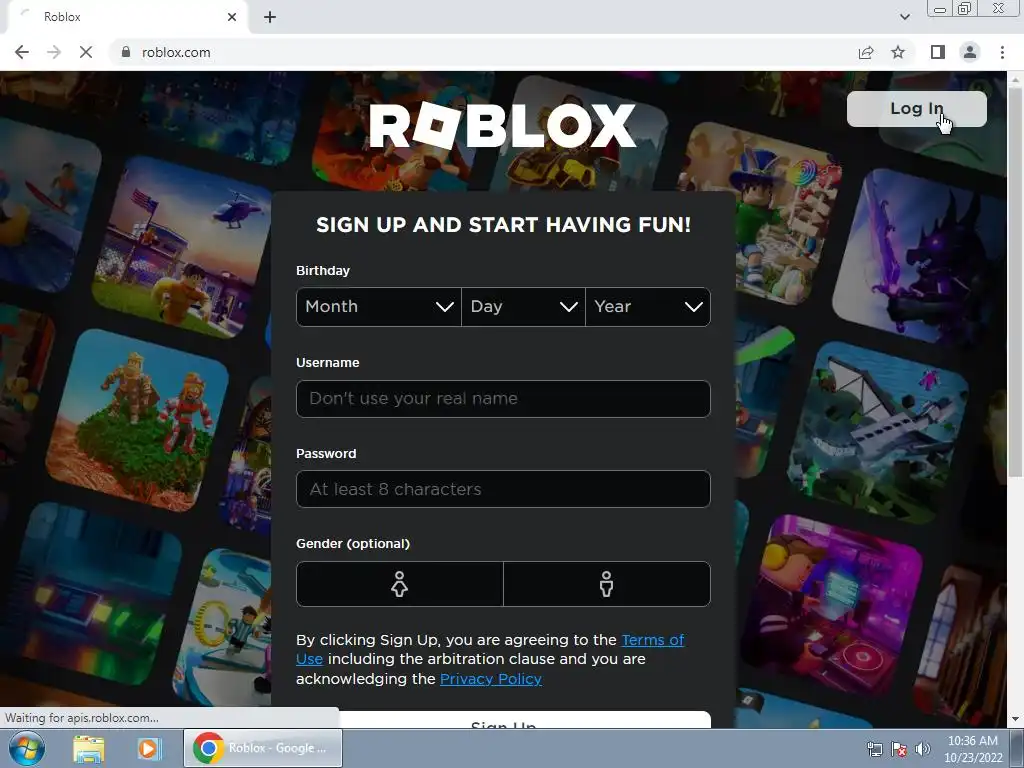Close the Roblox tab
The image size is (1024, 768).
(x=232, y=17)
